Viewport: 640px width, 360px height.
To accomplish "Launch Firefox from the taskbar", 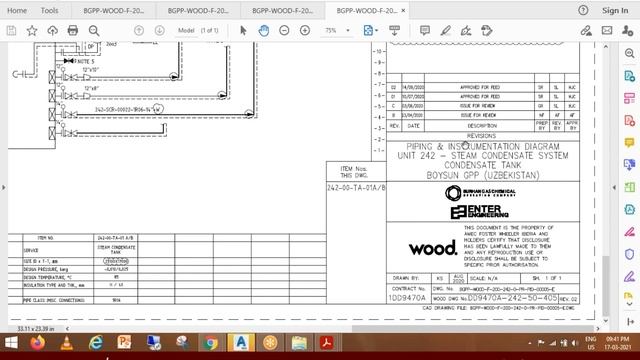I will (x=38, y=343).
